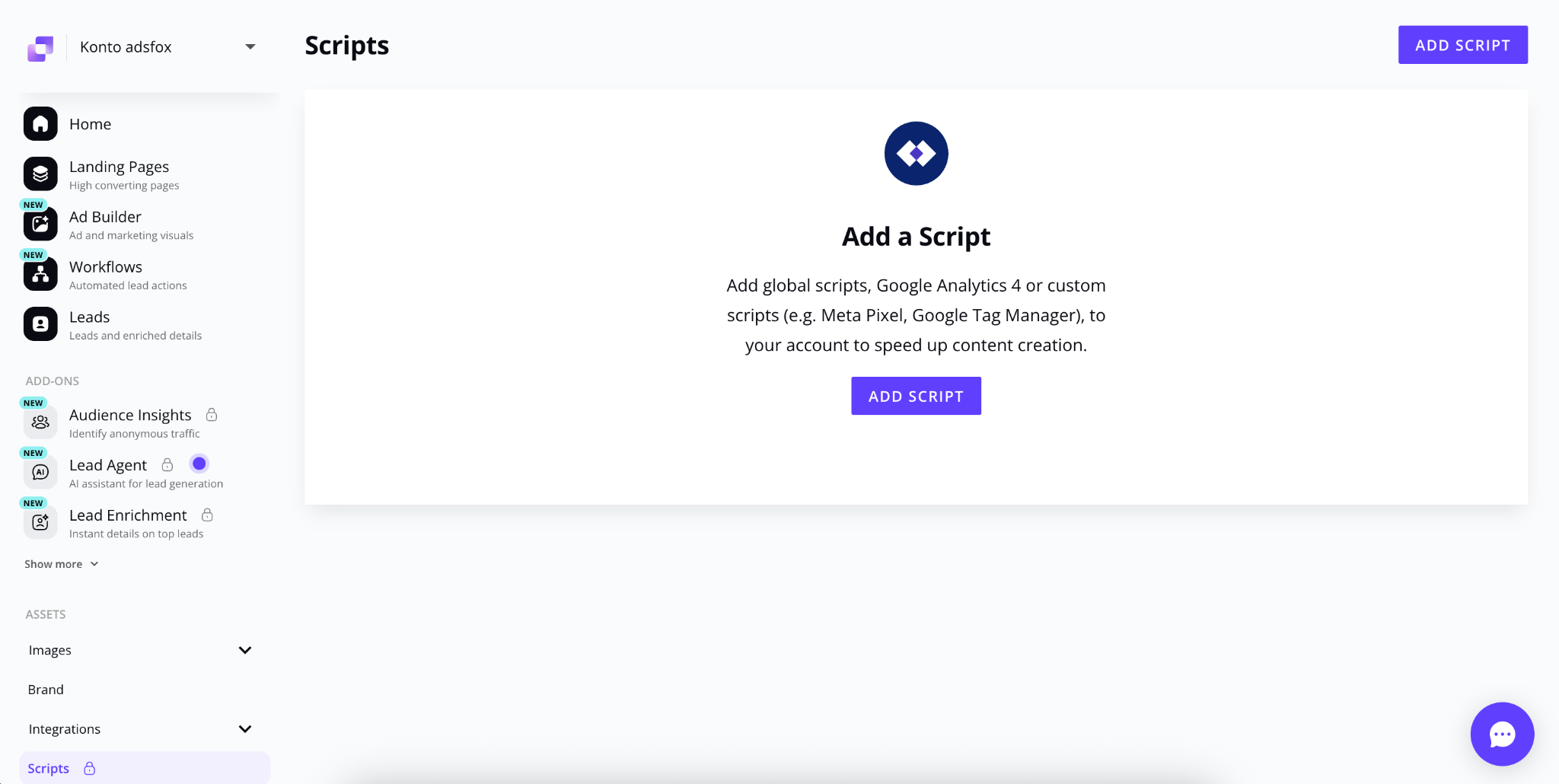Open the Lead Enrichment icon
Screen dimensions: 1559x784
click(40, 523)
